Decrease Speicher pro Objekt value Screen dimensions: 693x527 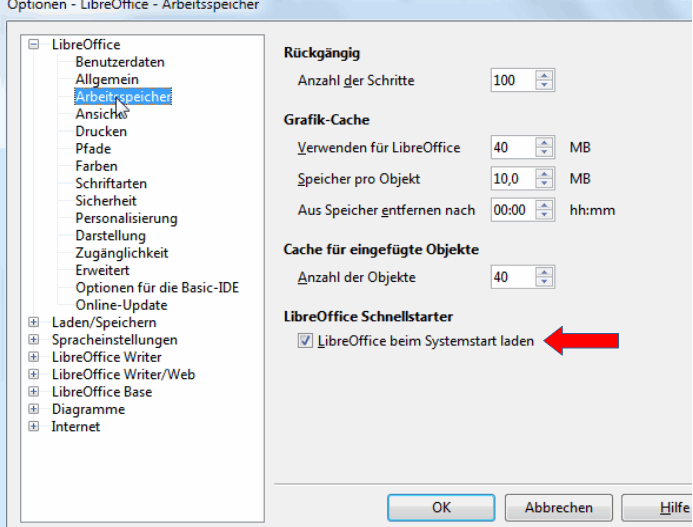(544, 183)
